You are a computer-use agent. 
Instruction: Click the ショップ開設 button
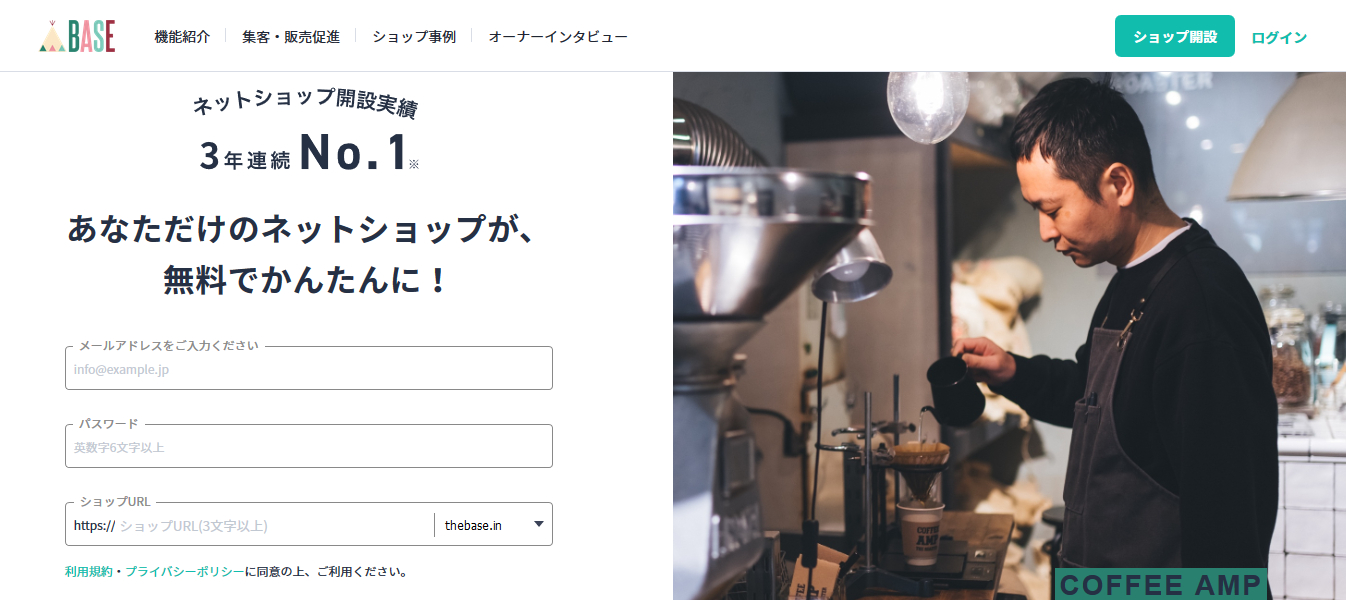click(x=1175, y=36)
